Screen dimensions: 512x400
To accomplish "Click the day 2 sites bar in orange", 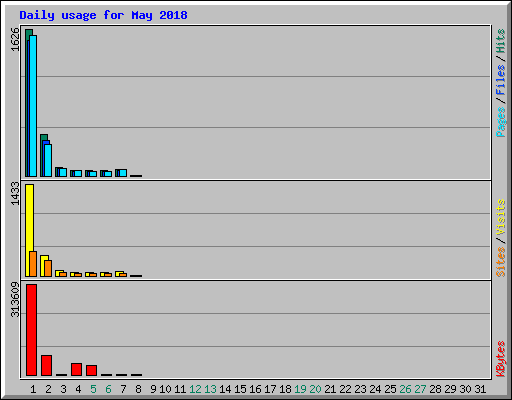I will (48, 268).
